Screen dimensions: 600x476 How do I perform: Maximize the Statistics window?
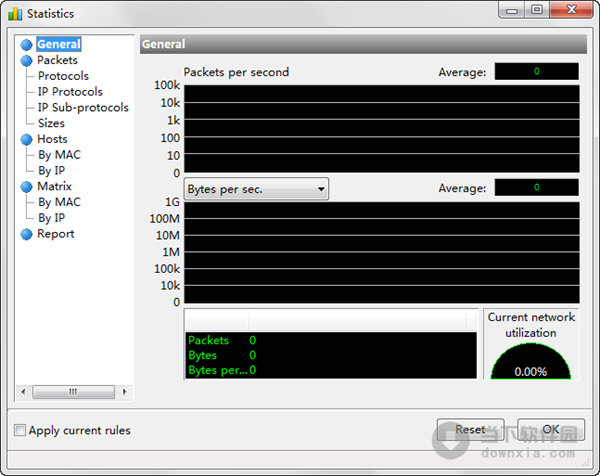click(x=537, y=10)
